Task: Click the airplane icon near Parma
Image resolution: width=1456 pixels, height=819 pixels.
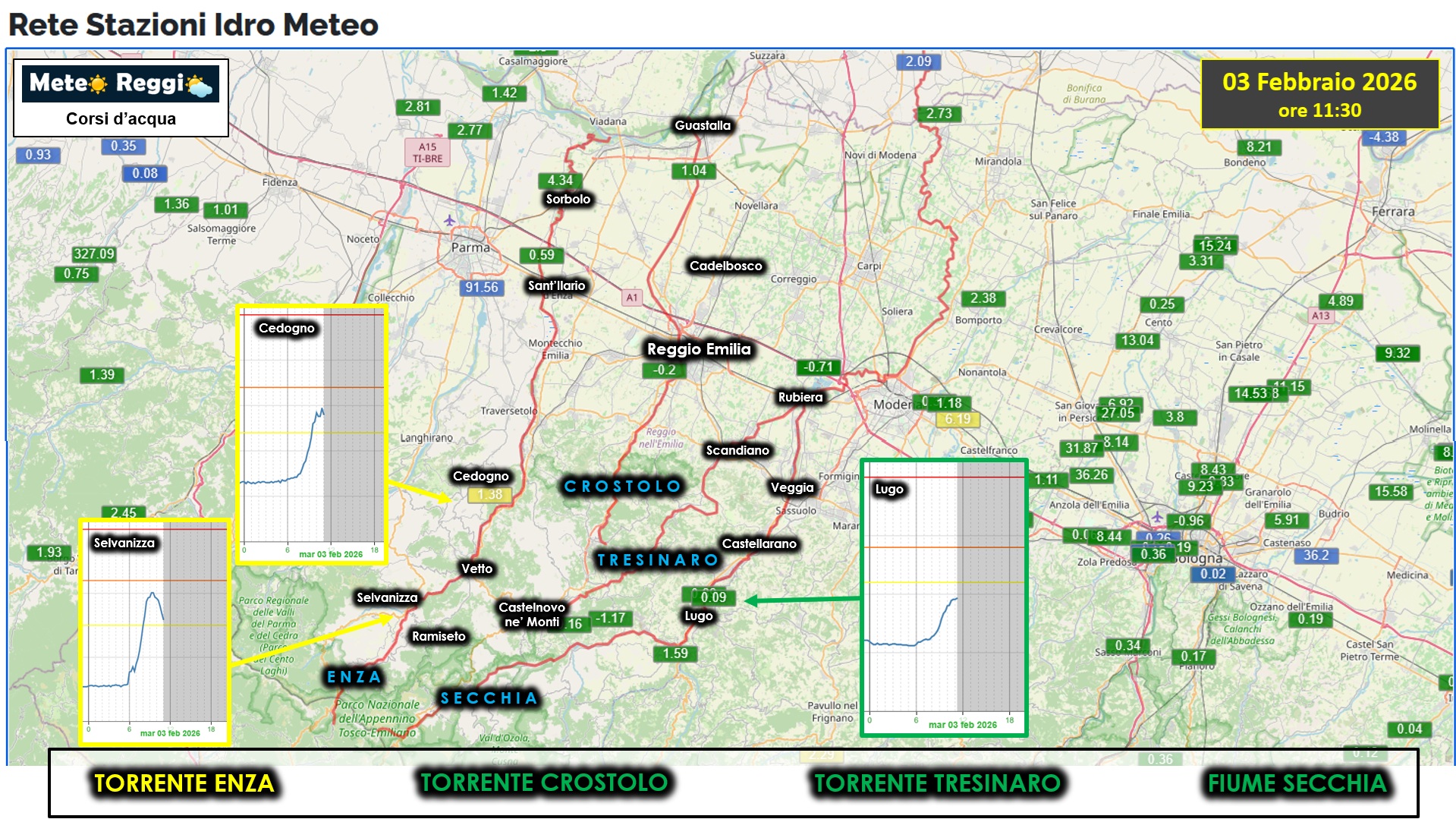Action: 449,221
